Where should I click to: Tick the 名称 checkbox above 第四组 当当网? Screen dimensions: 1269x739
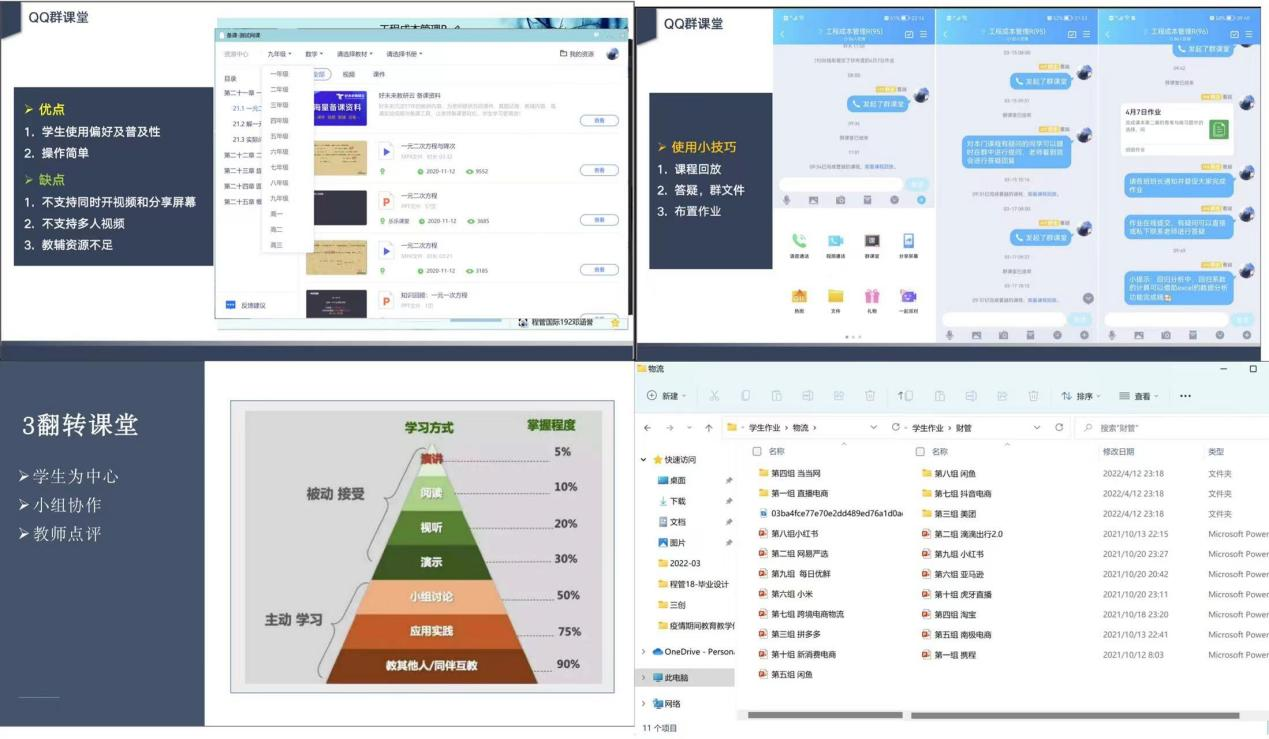757,451
